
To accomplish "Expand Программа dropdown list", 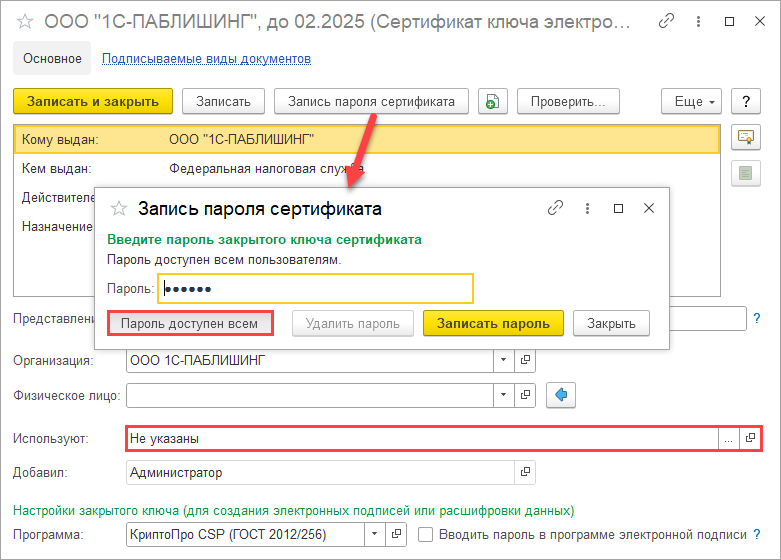I will coord(375,534).
